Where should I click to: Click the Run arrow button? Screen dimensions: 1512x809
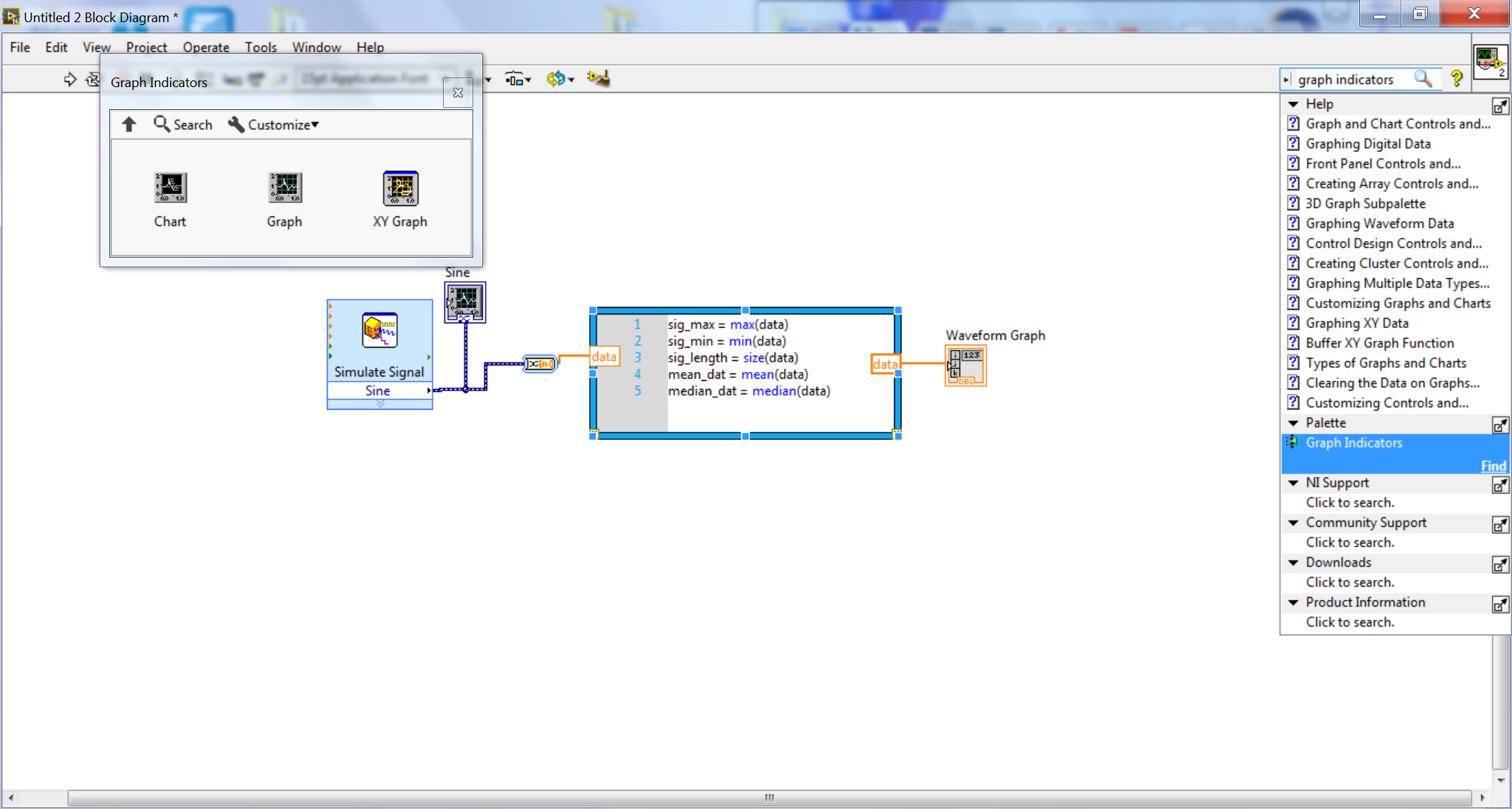(x=70, y=79)
